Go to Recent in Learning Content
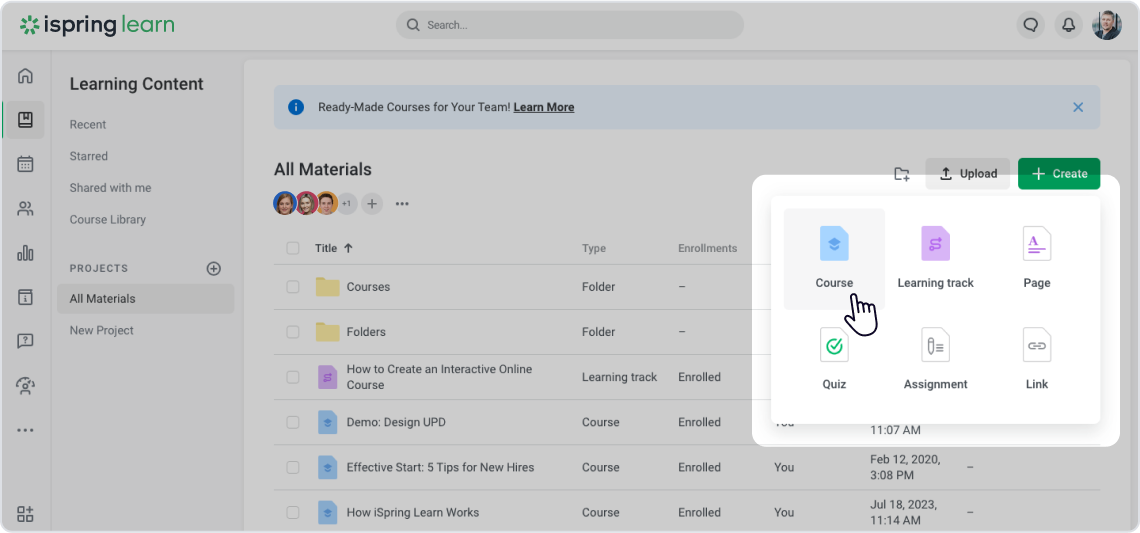The height and width of the screenshot is (533, 1140). point(88,124)
